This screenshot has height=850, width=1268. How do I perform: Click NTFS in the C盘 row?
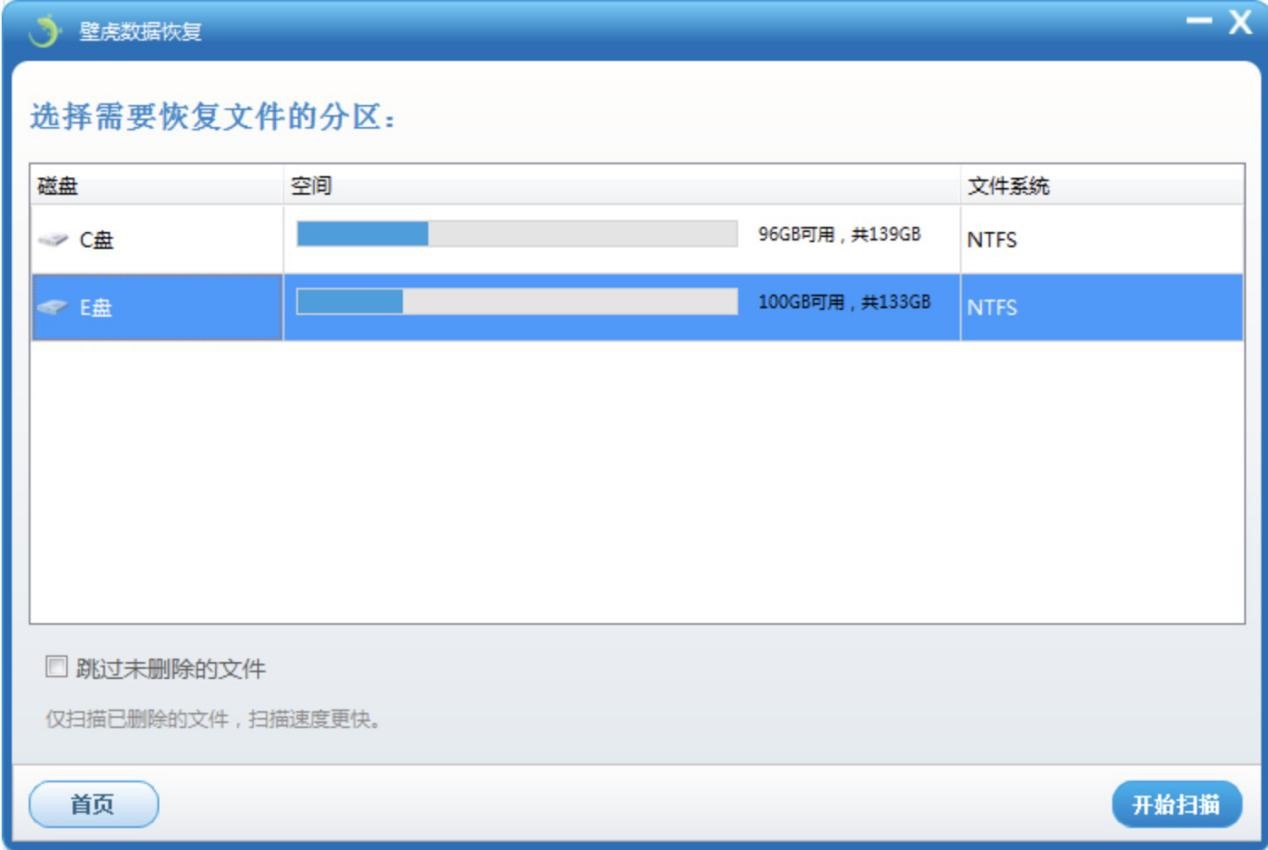point(992,241)
